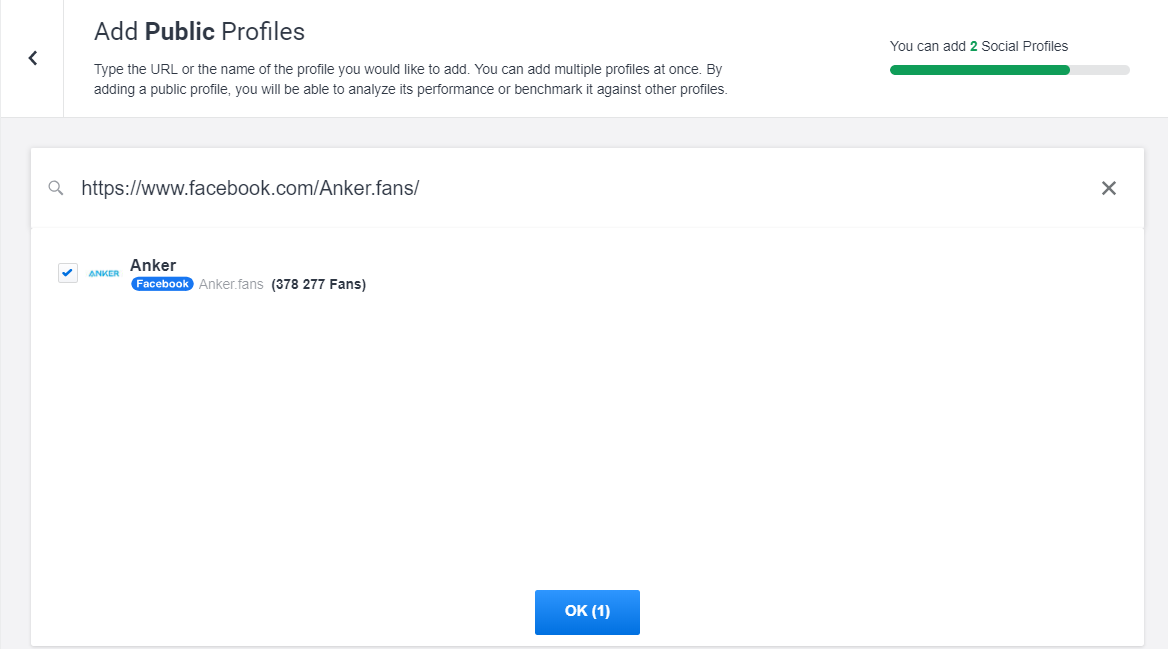Screen dimensions: 1168x649
Task: Click the Anker logo thumbnail
Action: pyautogui.click(x=104, y=273)
